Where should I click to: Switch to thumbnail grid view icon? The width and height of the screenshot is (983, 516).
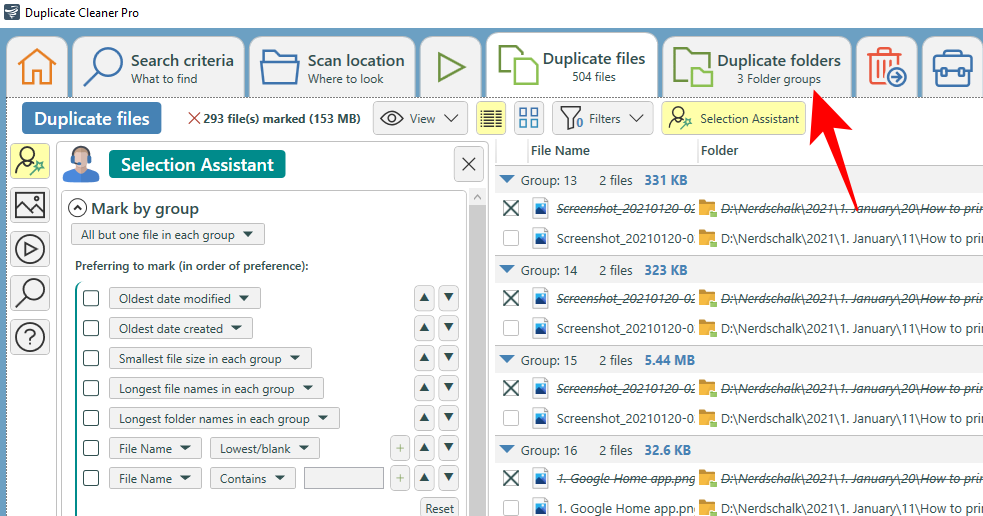[529, 118]
